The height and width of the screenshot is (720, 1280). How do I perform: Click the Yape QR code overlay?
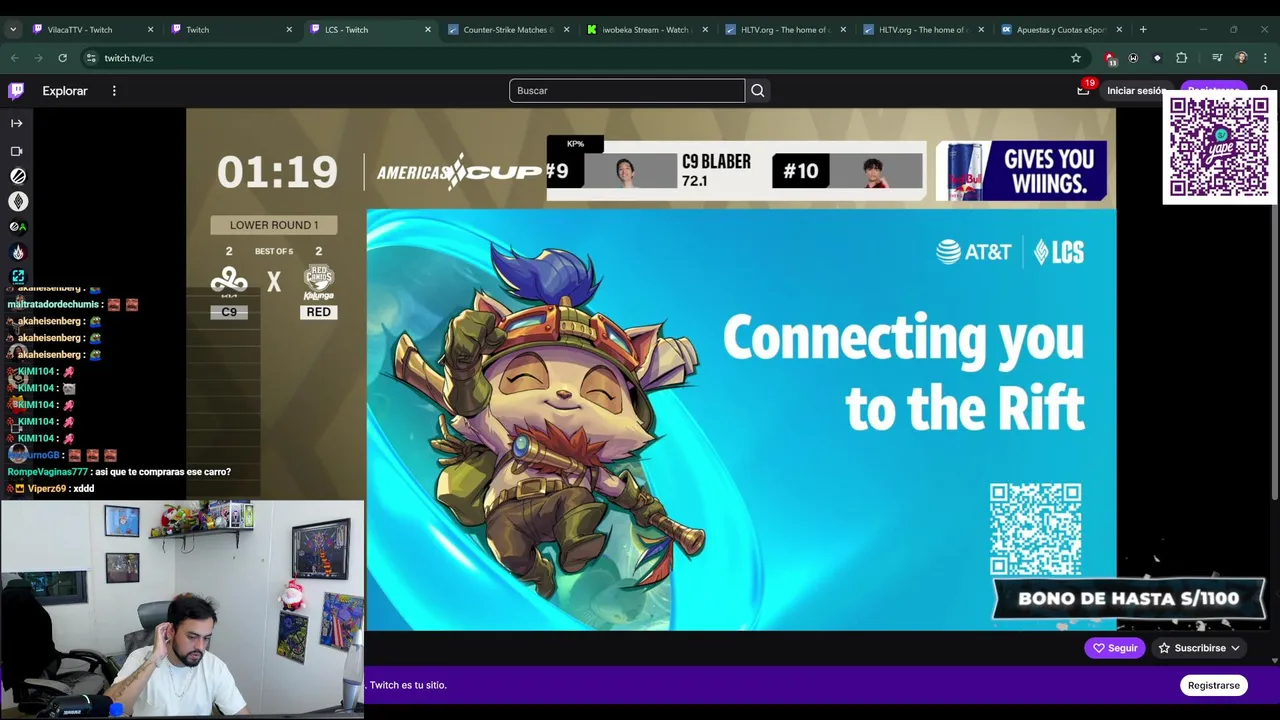1219,149
